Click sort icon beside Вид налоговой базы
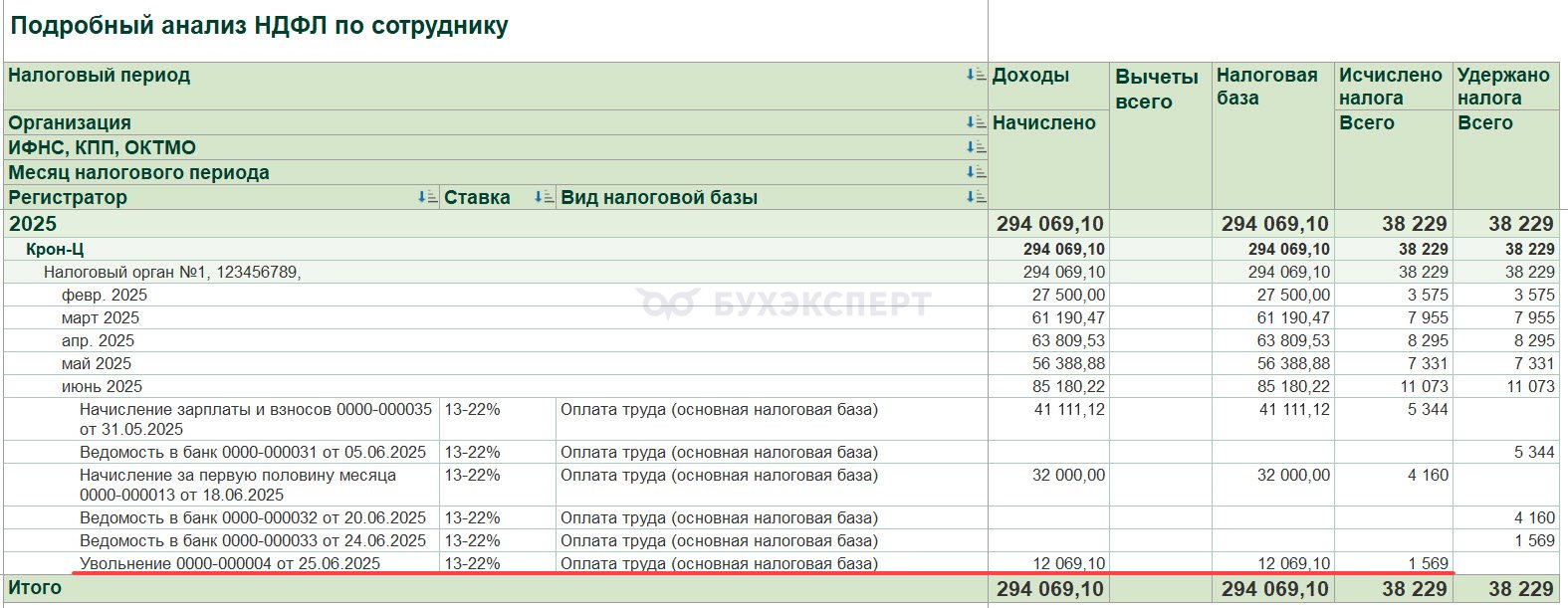1568x608 pixels. coord(976,197)
